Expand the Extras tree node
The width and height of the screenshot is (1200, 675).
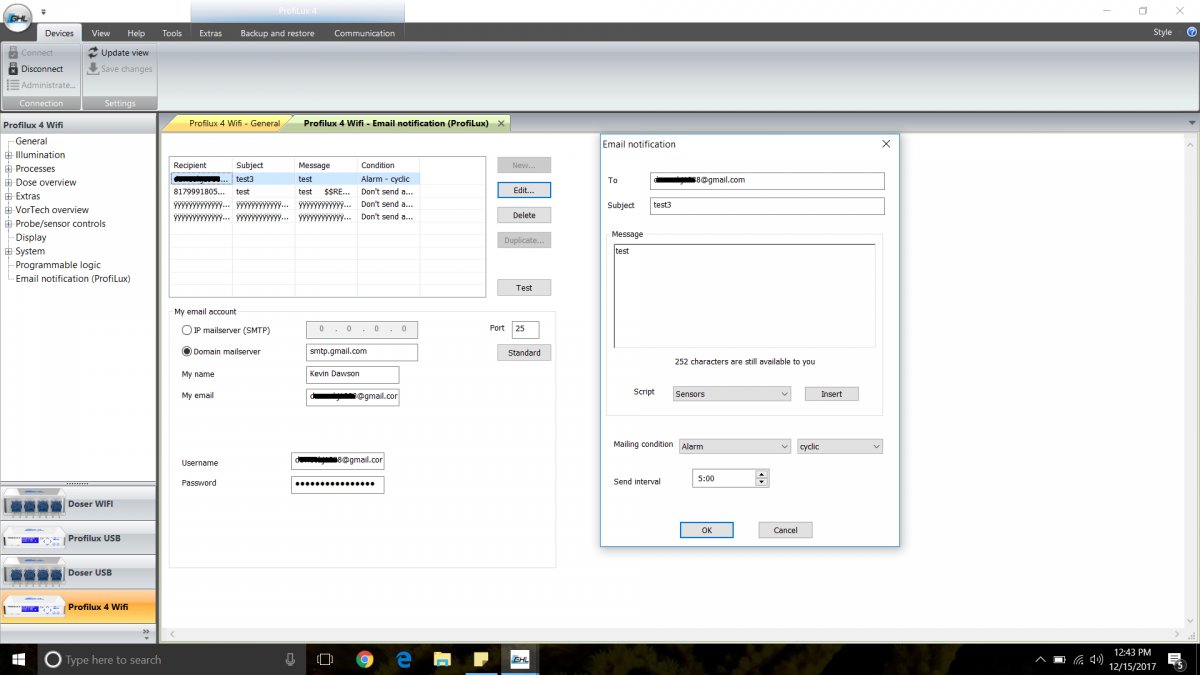[x=9, y=196]
